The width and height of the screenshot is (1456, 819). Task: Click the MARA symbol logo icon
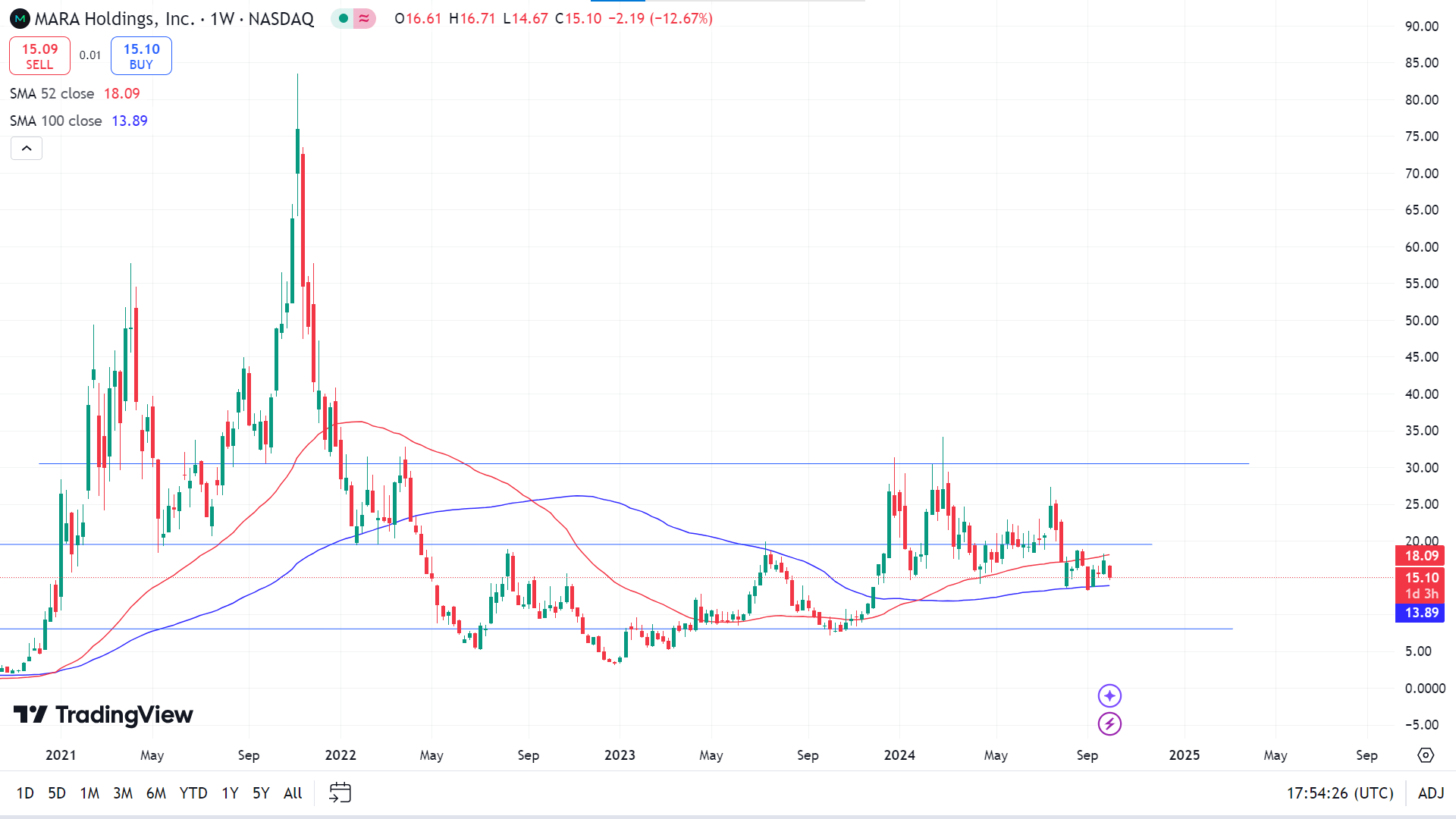20,18
